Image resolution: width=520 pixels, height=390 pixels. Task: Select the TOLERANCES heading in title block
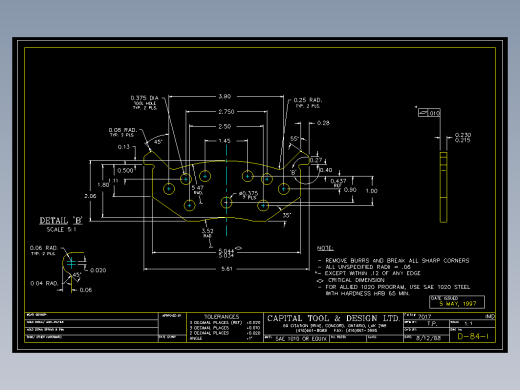[x=222, y=317]
